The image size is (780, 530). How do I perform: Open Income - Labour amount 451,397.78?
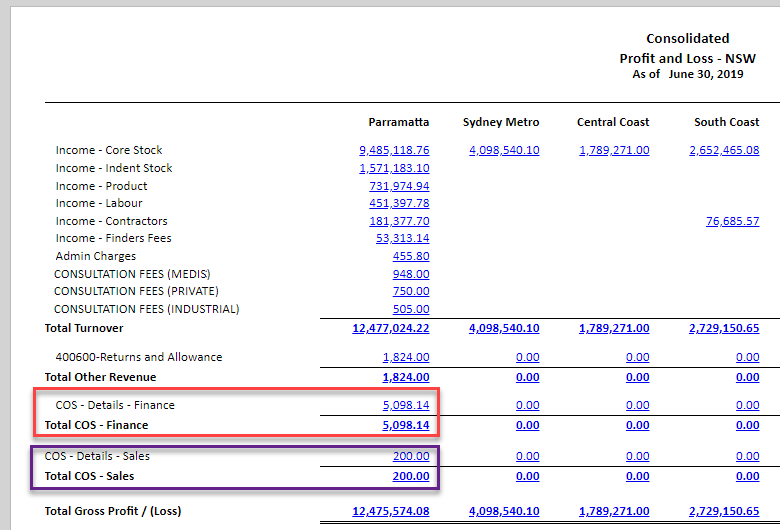pos(399,203)
